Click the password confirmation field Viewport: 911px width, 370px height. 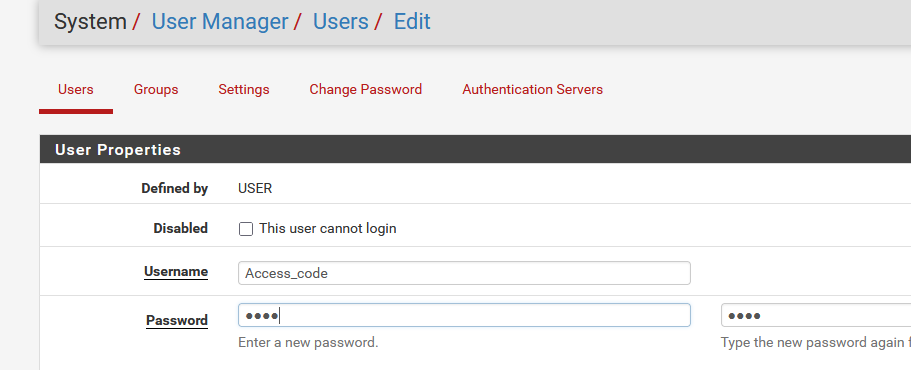(816, 315)
